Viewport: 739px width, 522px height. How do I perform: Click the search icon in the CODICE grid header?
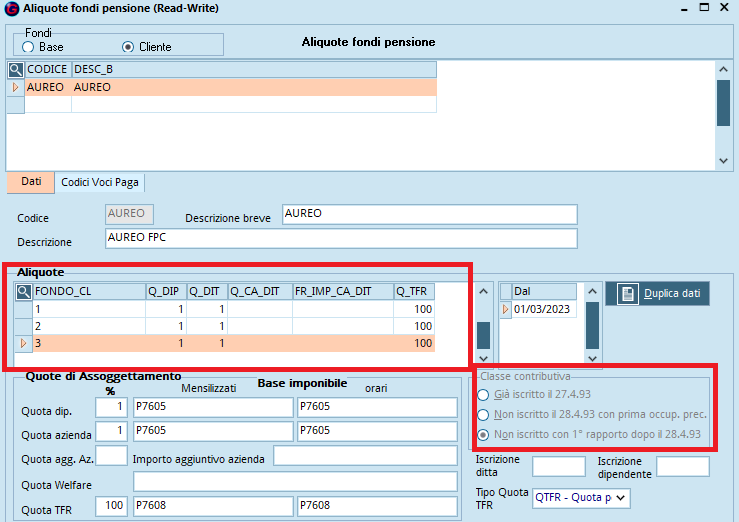(x=16, y=70)
